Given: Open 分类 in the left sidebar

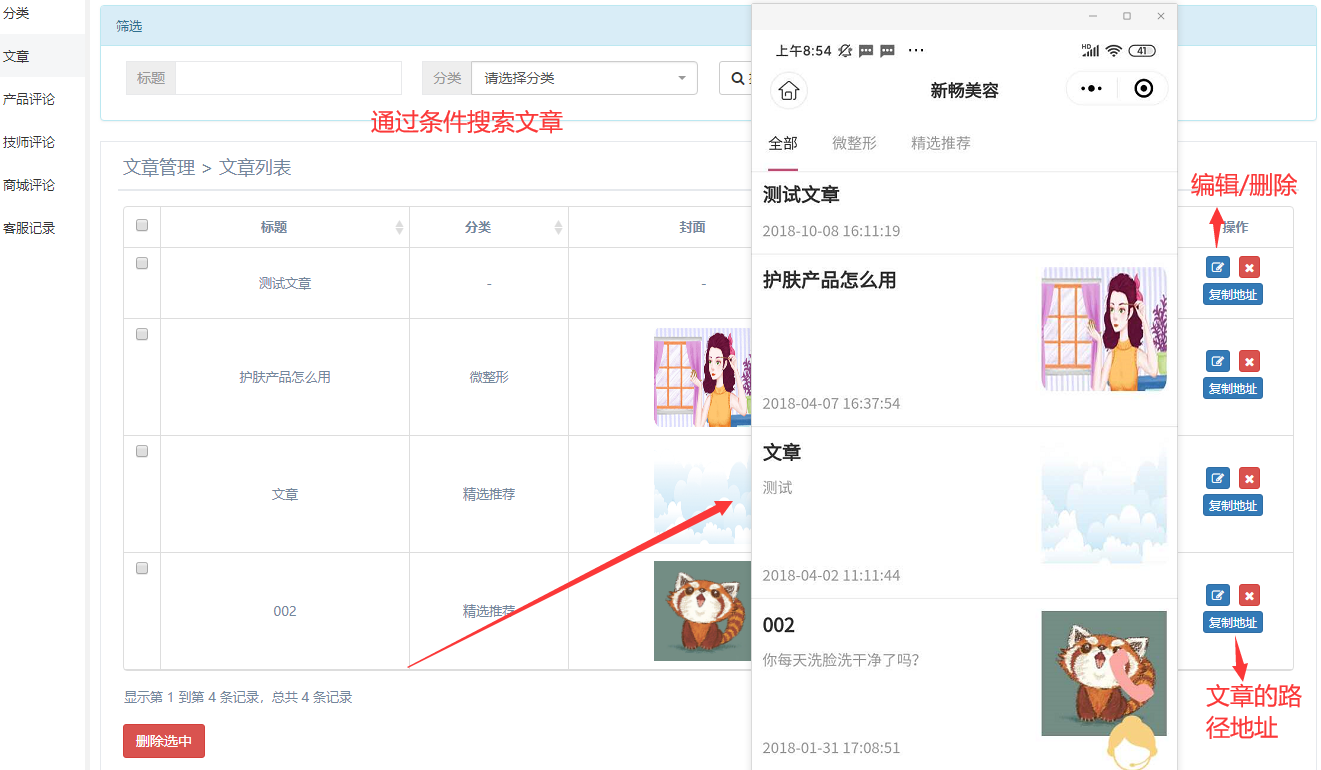Looking at the screenshot, I should pyautogui.click(x=16, y=14).
